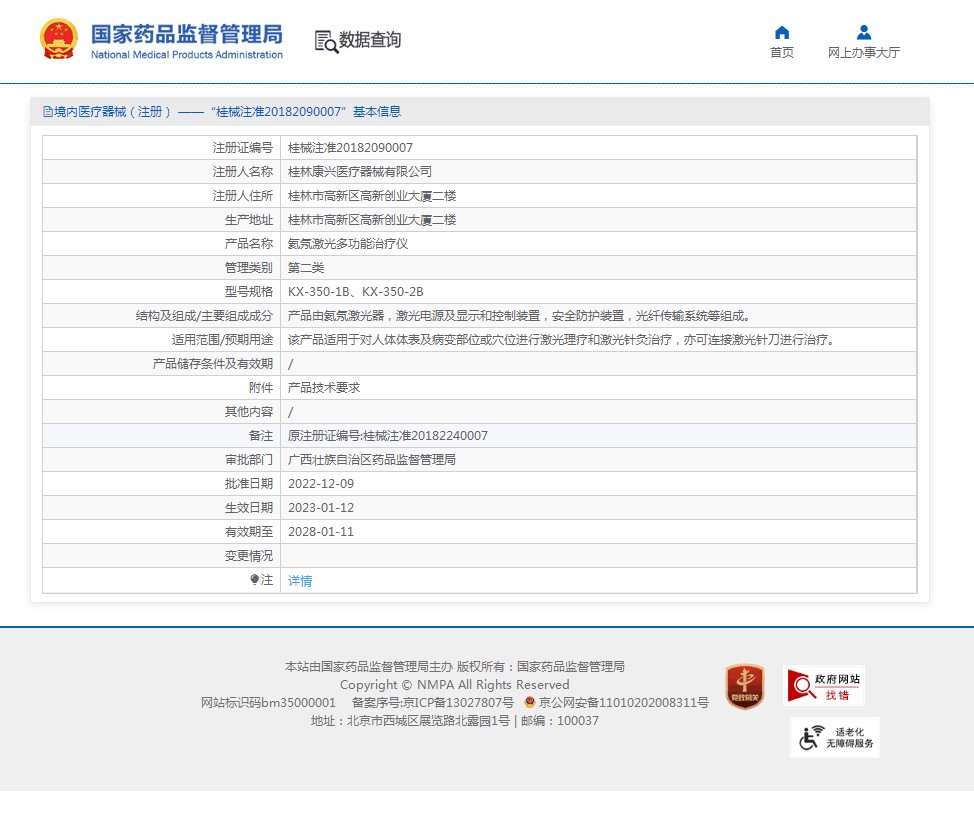Click the 首页 text link

[x=782, y=53]
